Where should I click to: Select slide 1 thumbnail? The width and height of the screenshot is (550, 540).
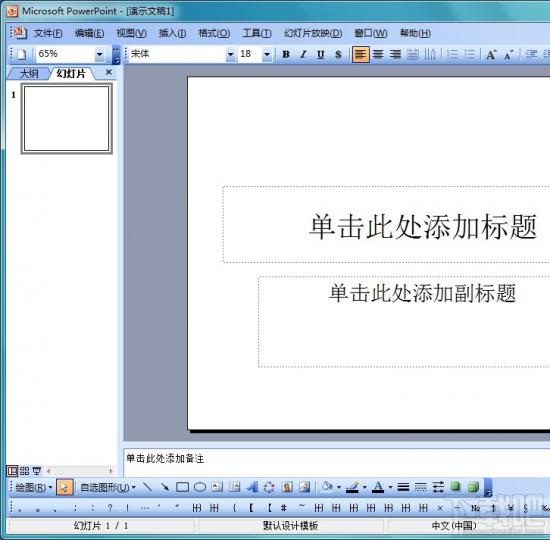point(67,119)
